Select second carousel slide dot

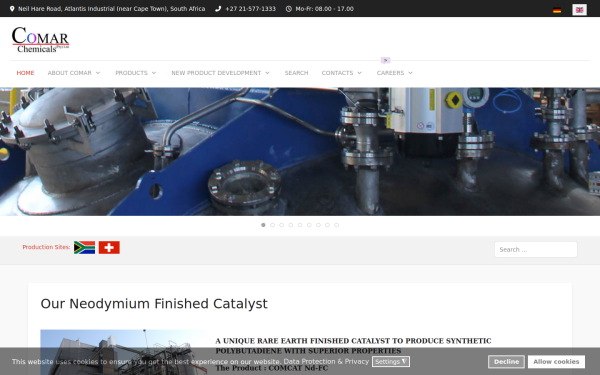(272, 225)
